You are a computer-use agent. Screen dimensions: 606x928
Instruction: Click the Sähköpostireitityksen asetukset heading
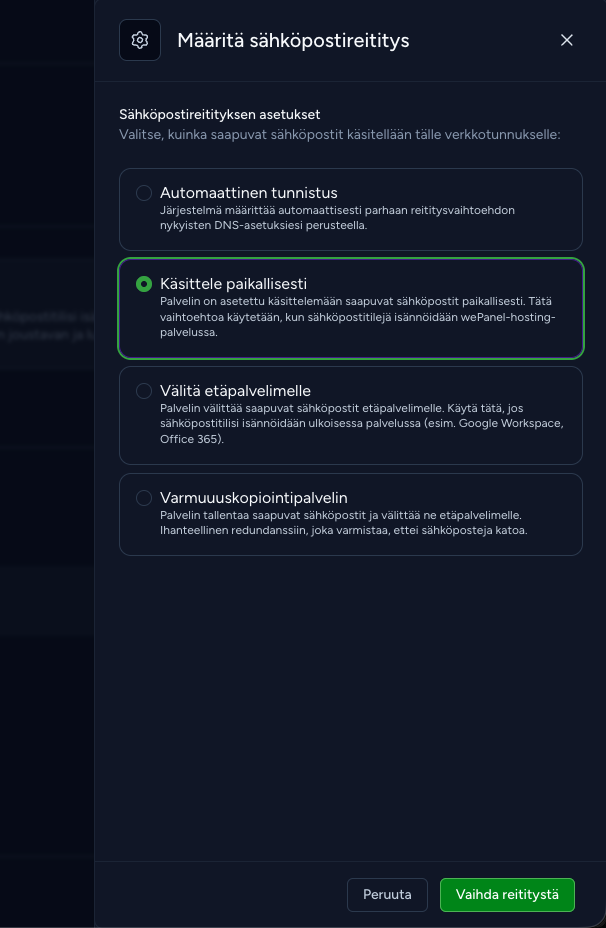[x=220, y=114]
